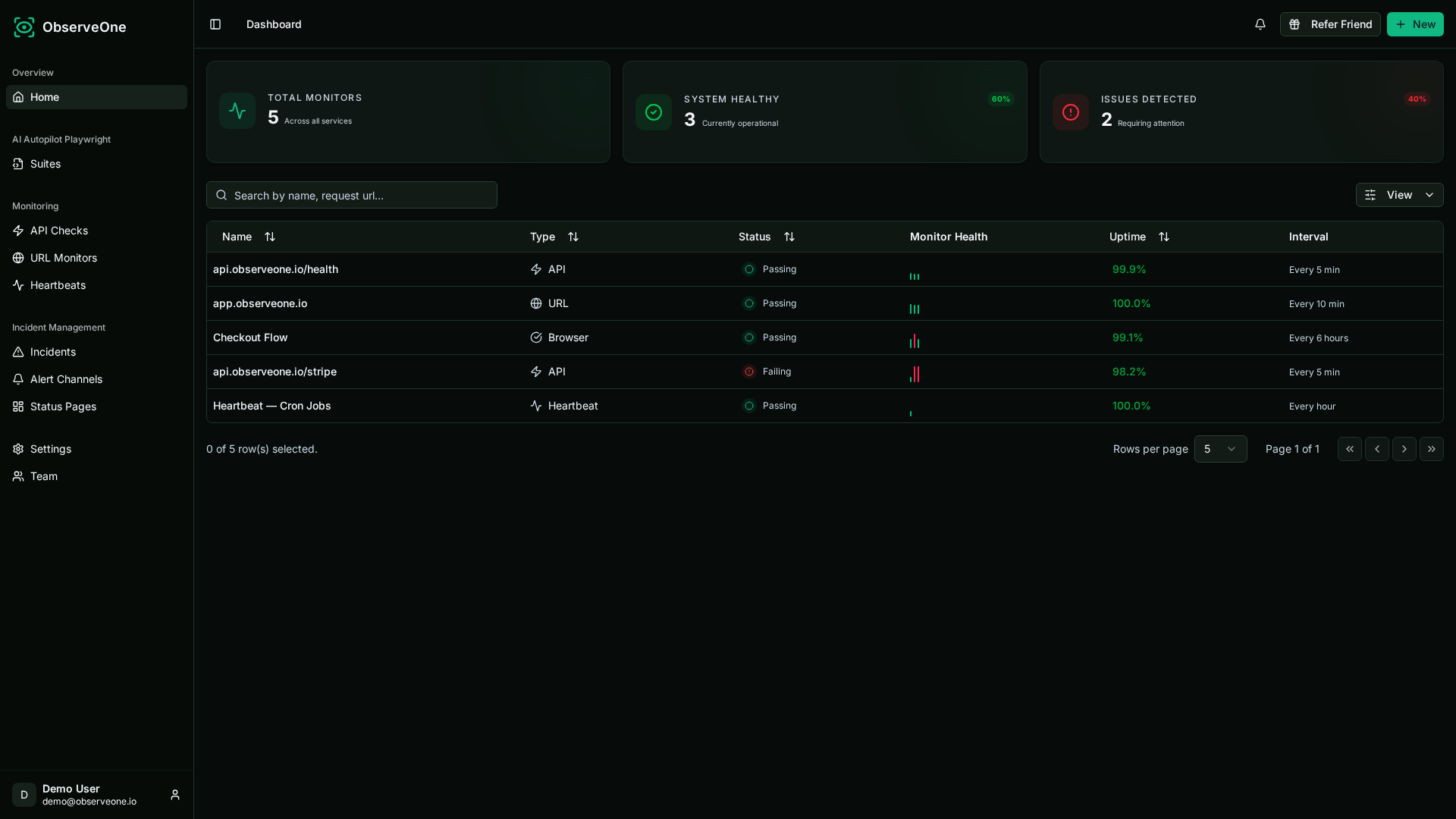
Task: Open the Checkout Flow monitor
Action: click(250, 337)
